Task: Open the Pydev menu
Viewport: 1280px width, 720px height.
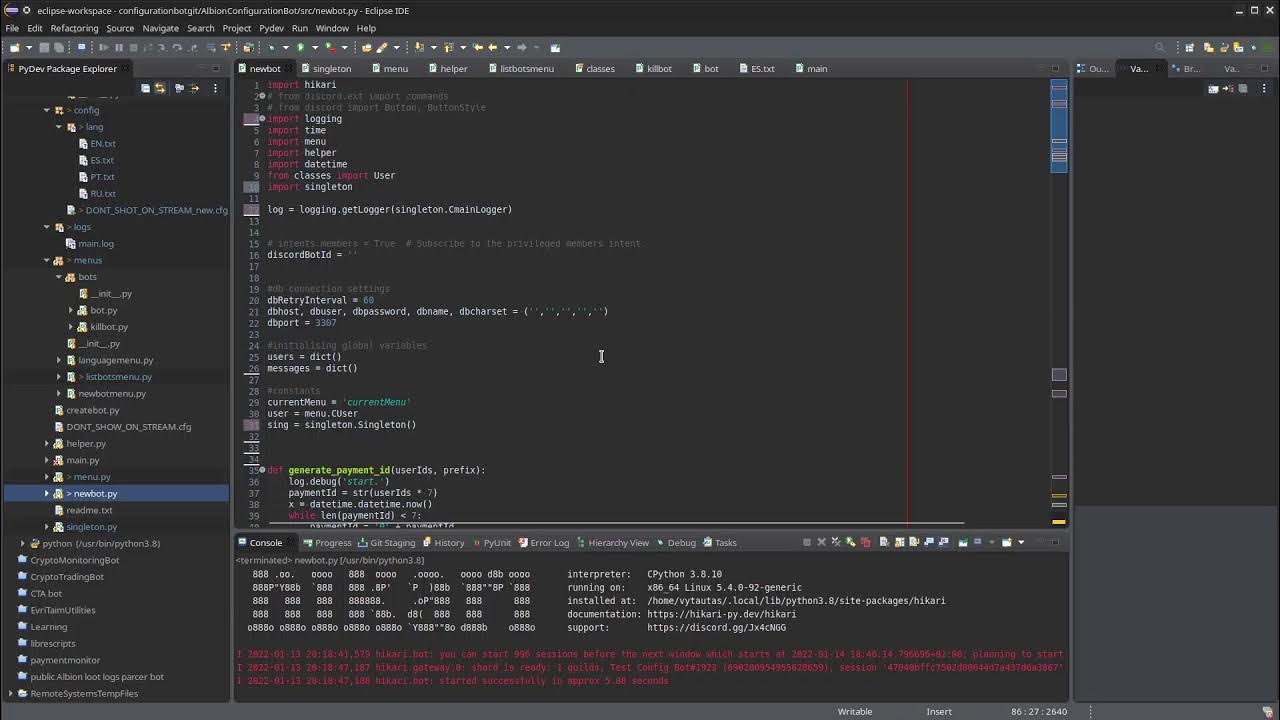Action: 271,28
